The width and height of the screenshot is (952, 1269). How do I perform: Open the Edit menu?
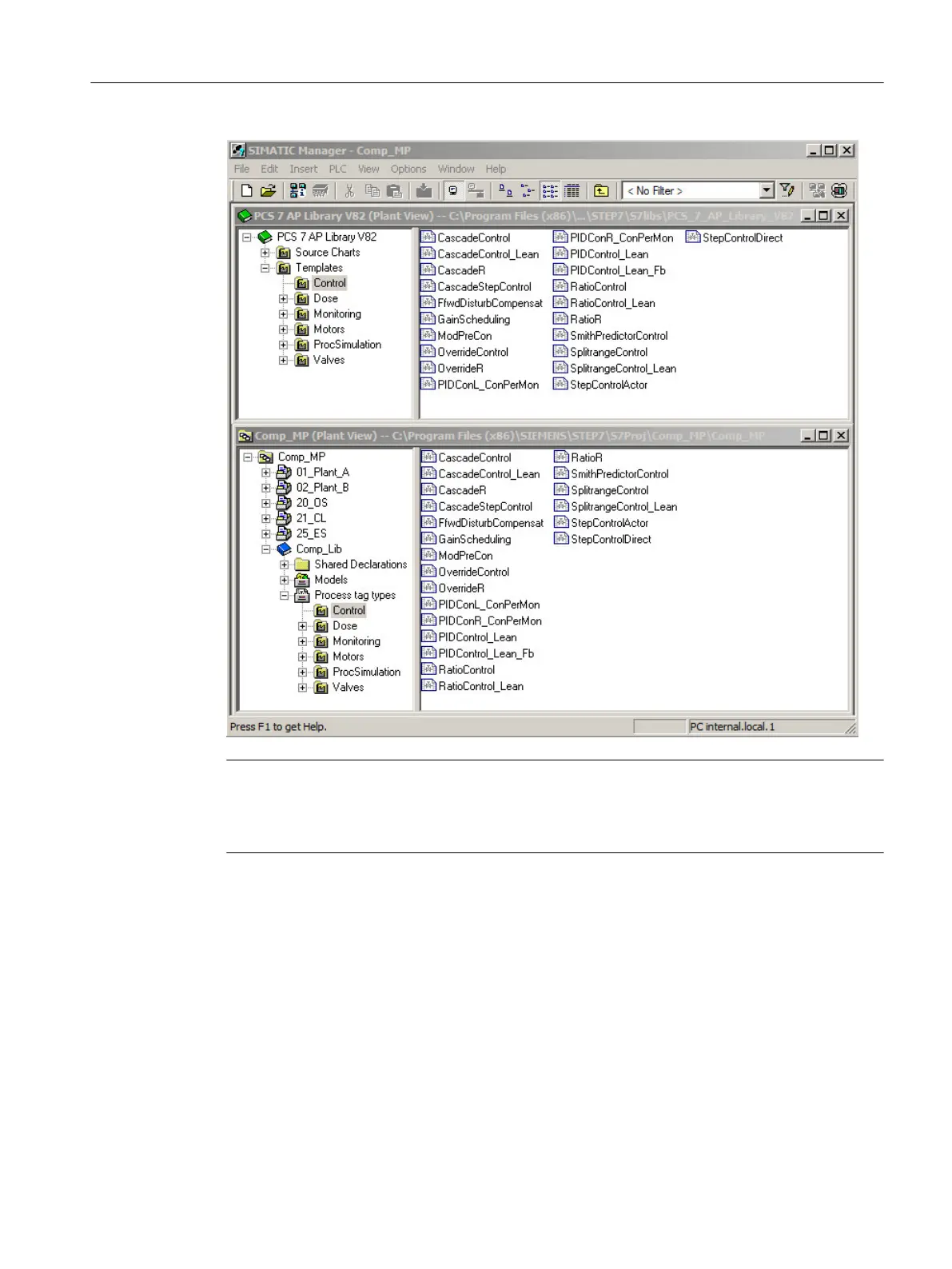(269, 169)
